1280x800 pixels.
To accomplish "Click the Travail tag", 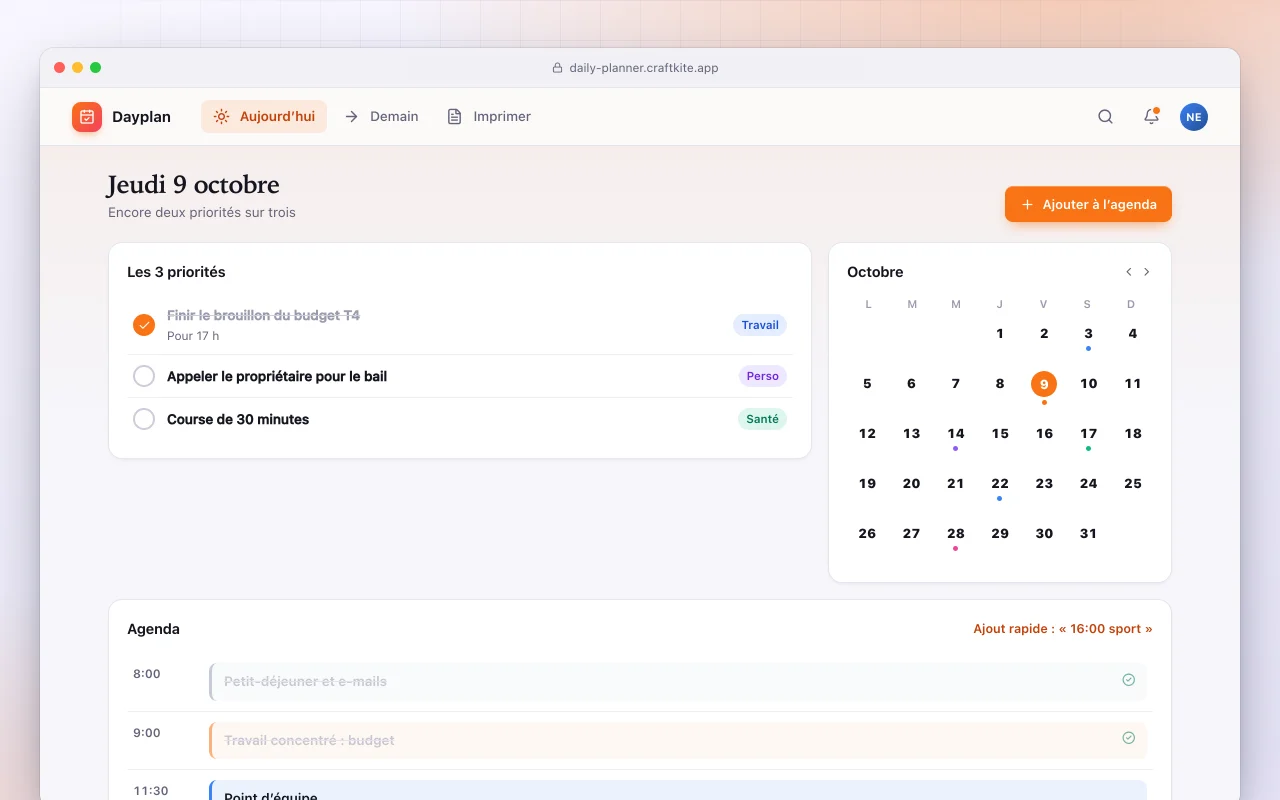I will [760, 325].
